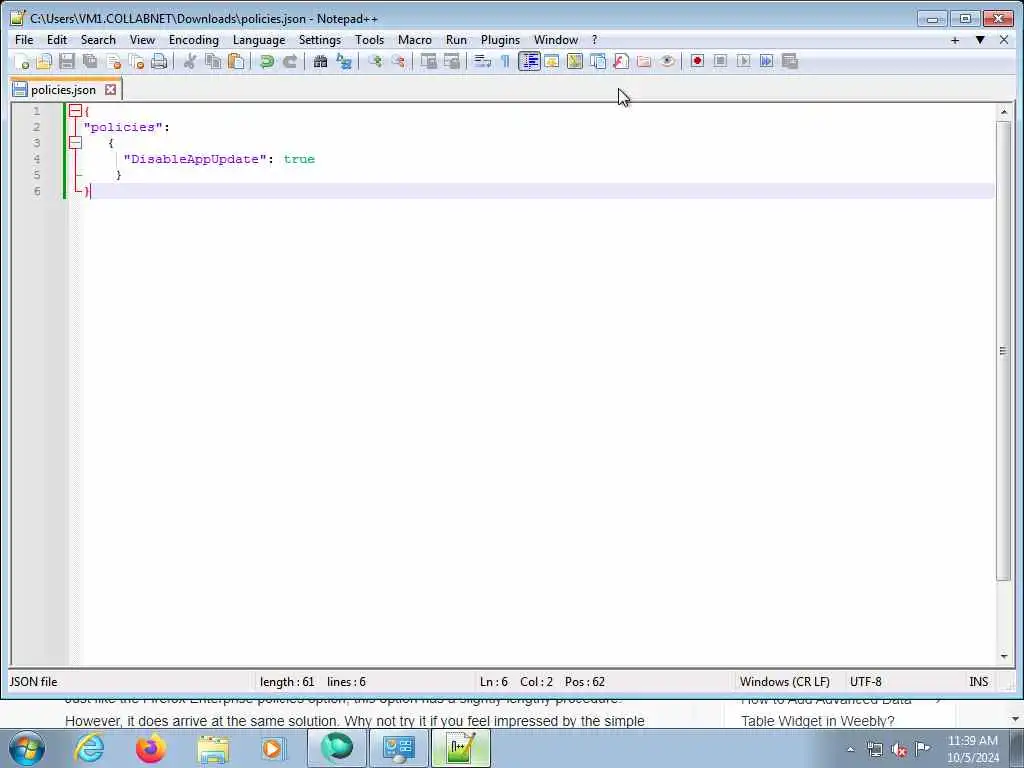Open the Search menu
The width and height of the screenshot is (1024, 768).
(x=98, y=40)
